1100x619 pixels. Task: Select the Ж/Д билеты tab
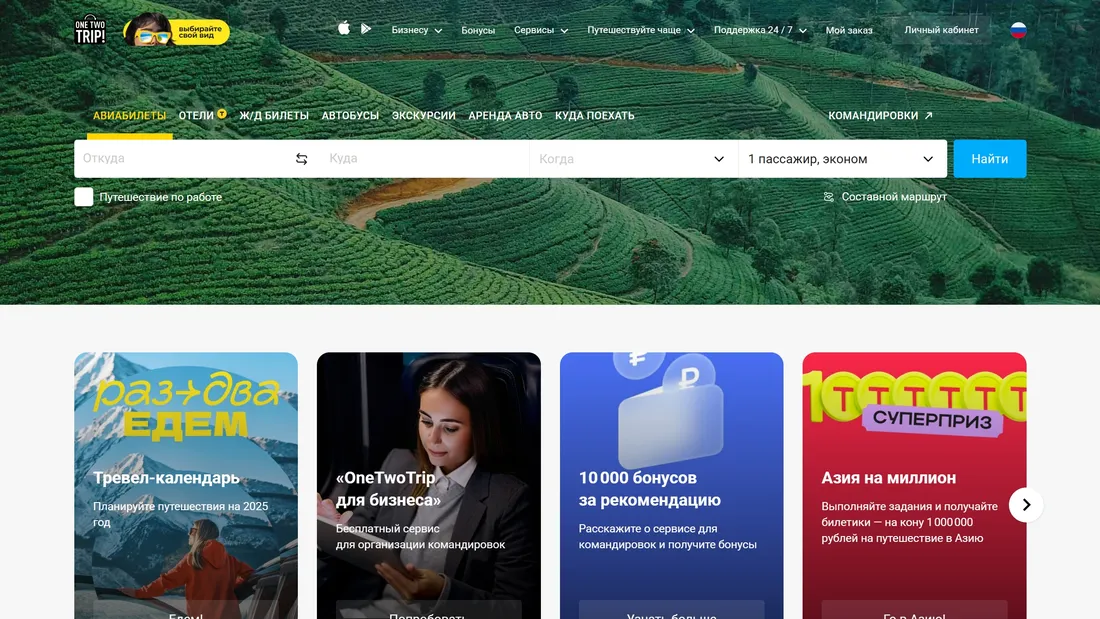pos(274,116)
